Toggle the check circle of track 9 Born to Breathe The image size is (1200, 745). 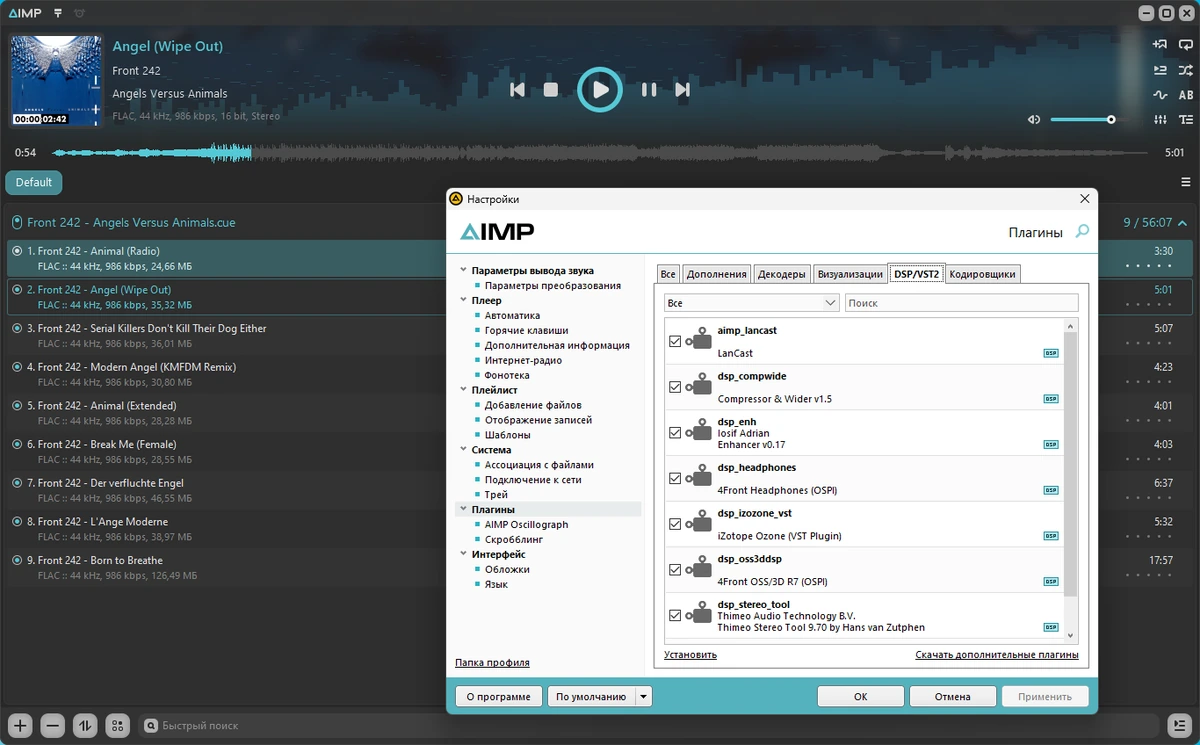click(x=17, y=560)
